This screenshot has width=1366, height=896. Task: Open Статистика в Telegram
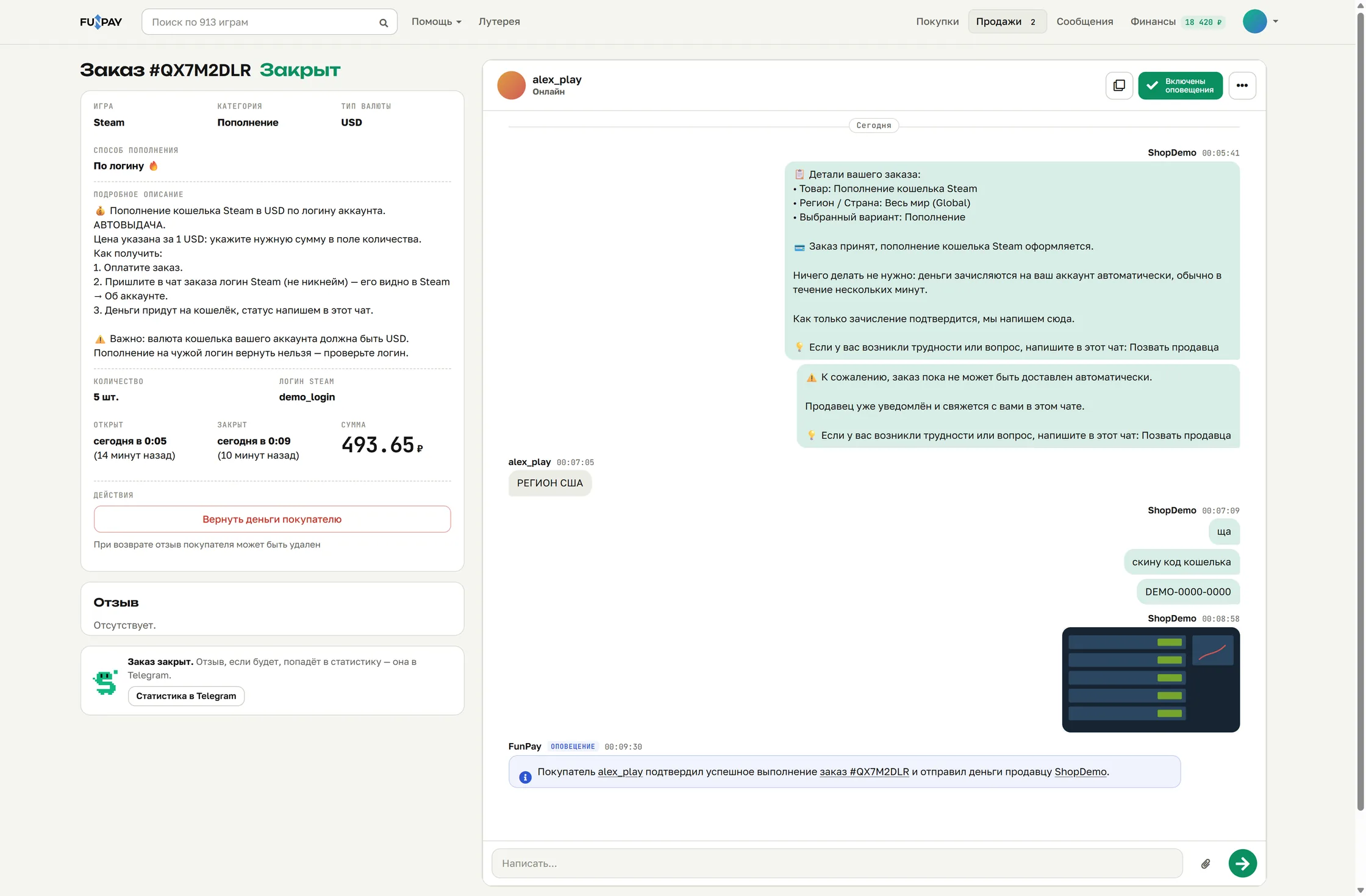pos(186,696)
